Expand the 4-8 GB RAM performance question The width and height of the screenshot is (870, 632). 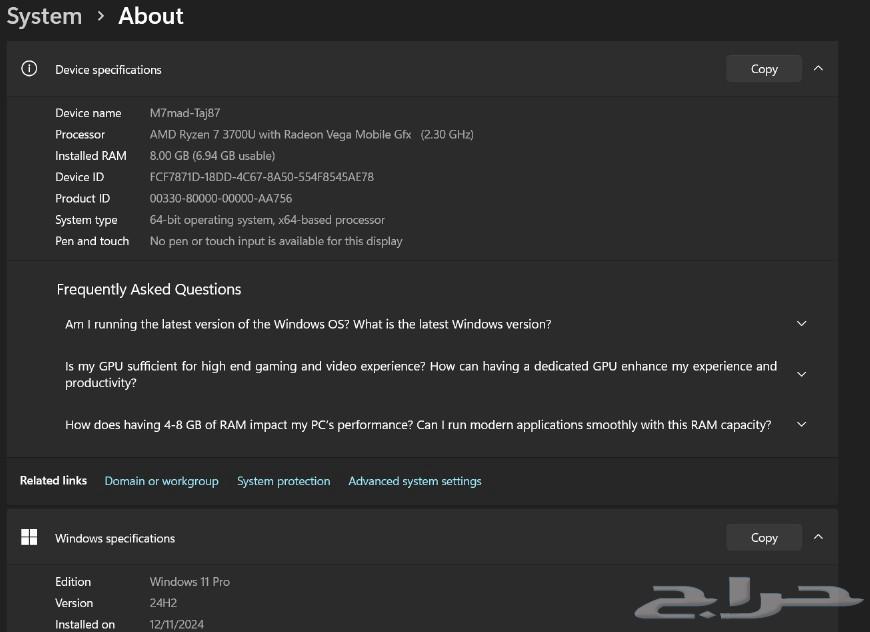tap(801, 424)
